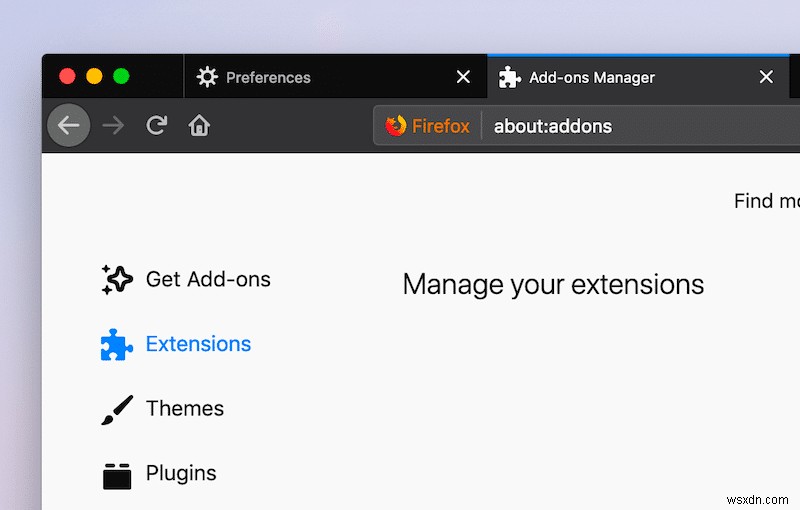Click the blue puzzle piece Extensions icon

117,344
